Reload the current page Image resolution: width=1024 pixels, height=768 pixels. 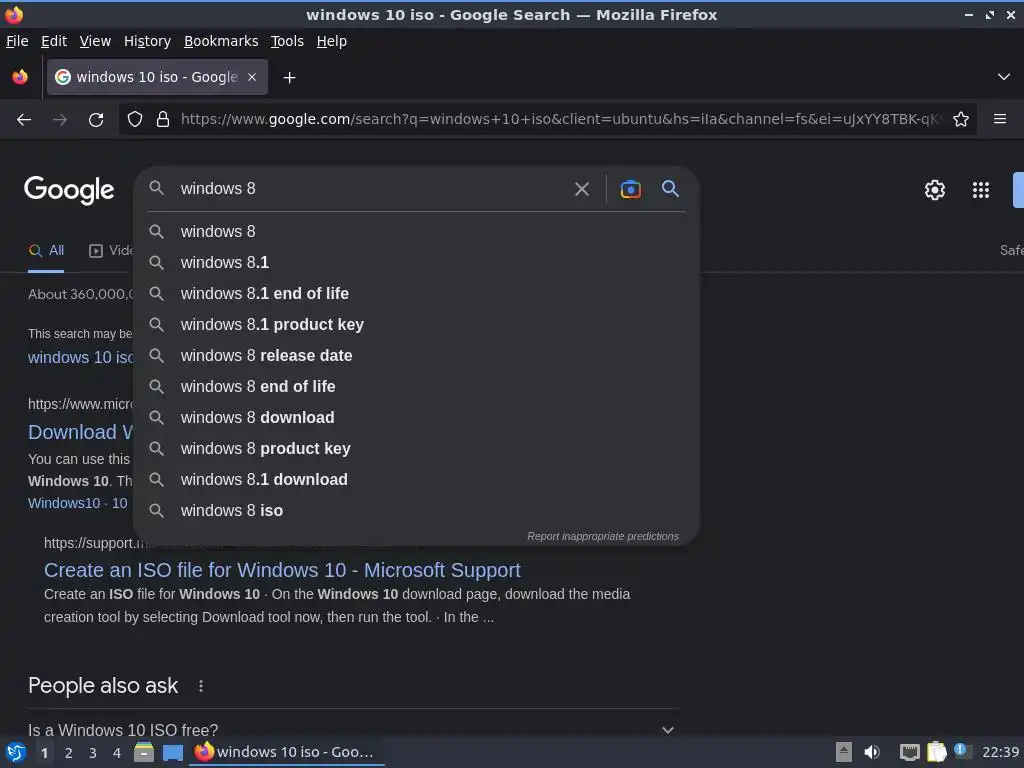click(96, 120)
